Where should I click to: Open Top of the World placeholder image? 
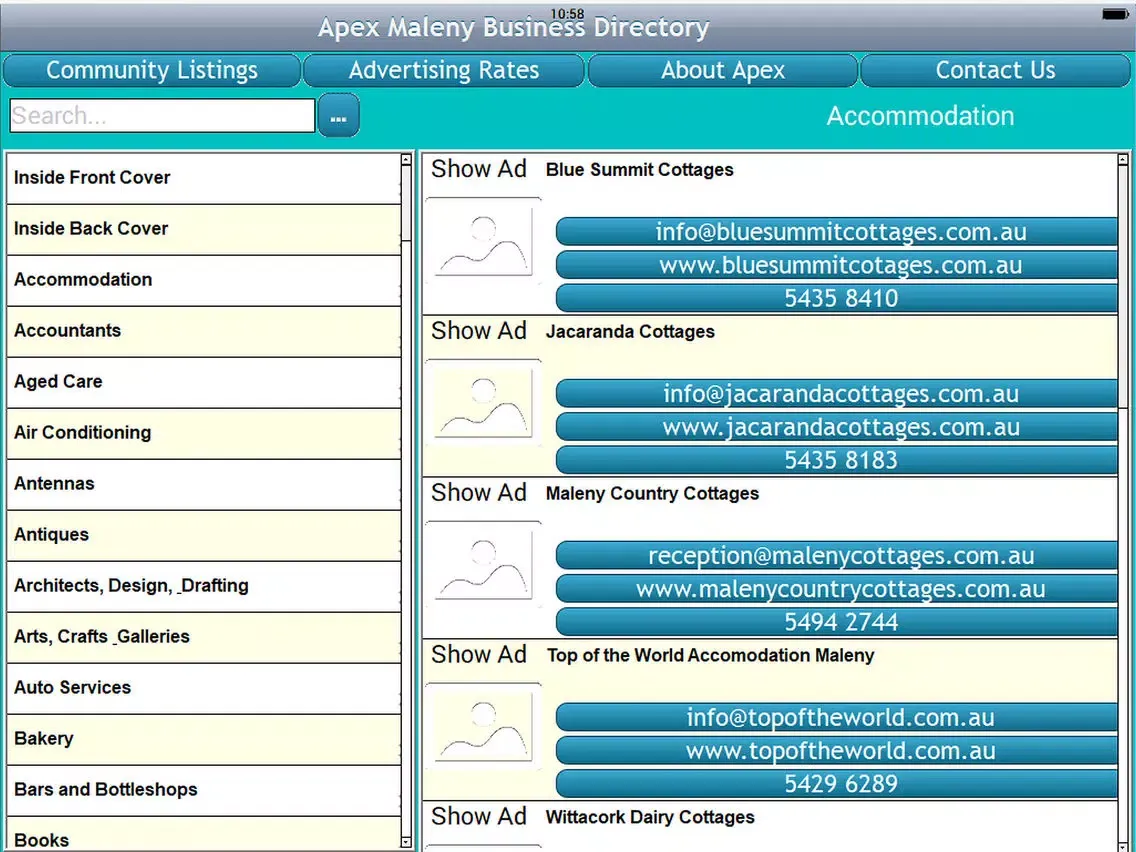point(483,727)
